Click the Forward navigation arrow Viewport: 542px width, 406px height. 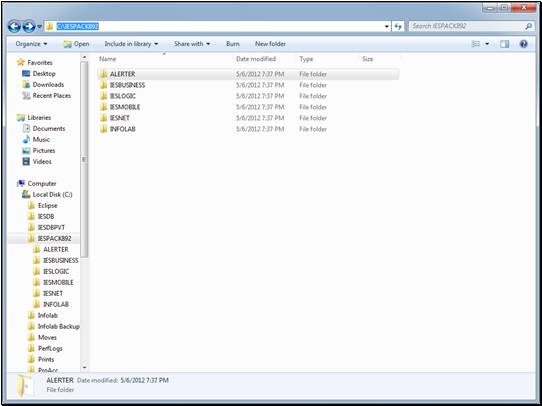[x=29, y=26]
